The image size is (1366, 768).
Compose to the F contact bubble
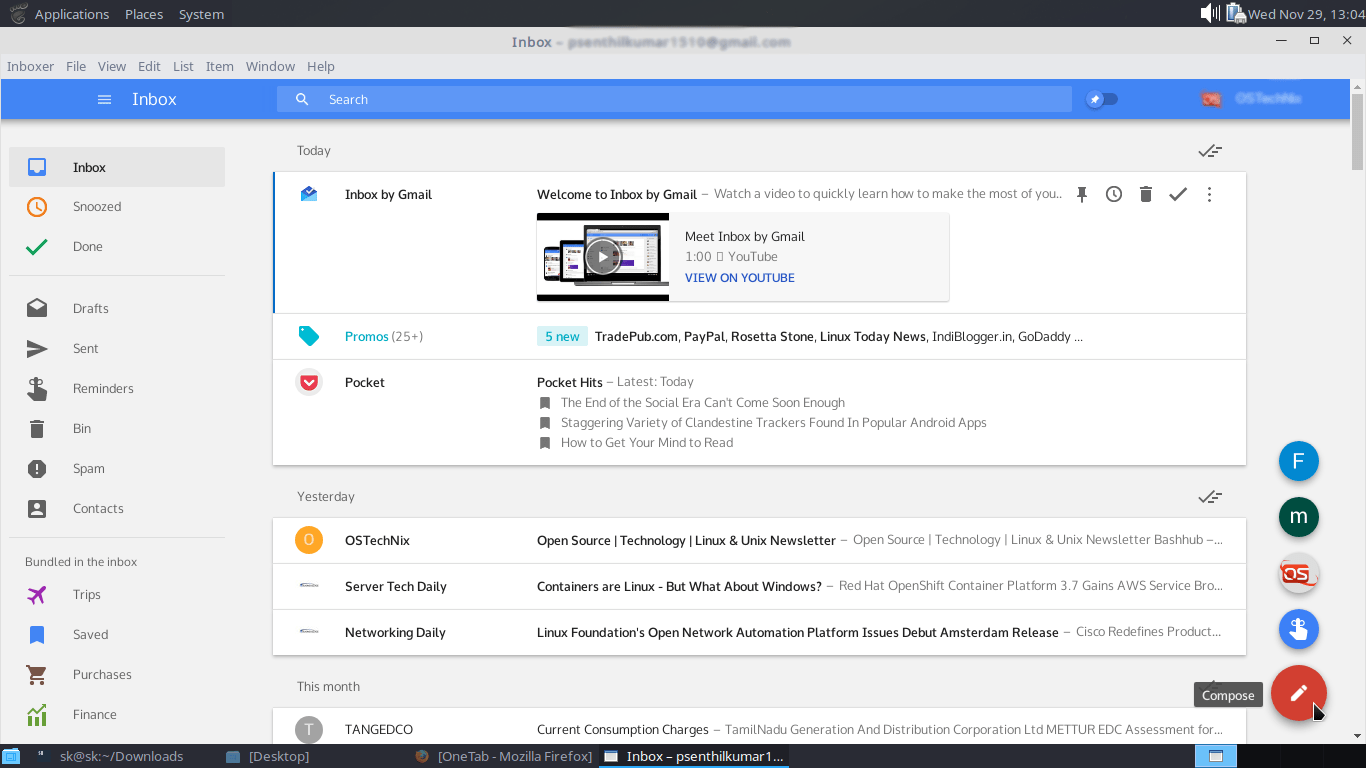(1299, 461)
